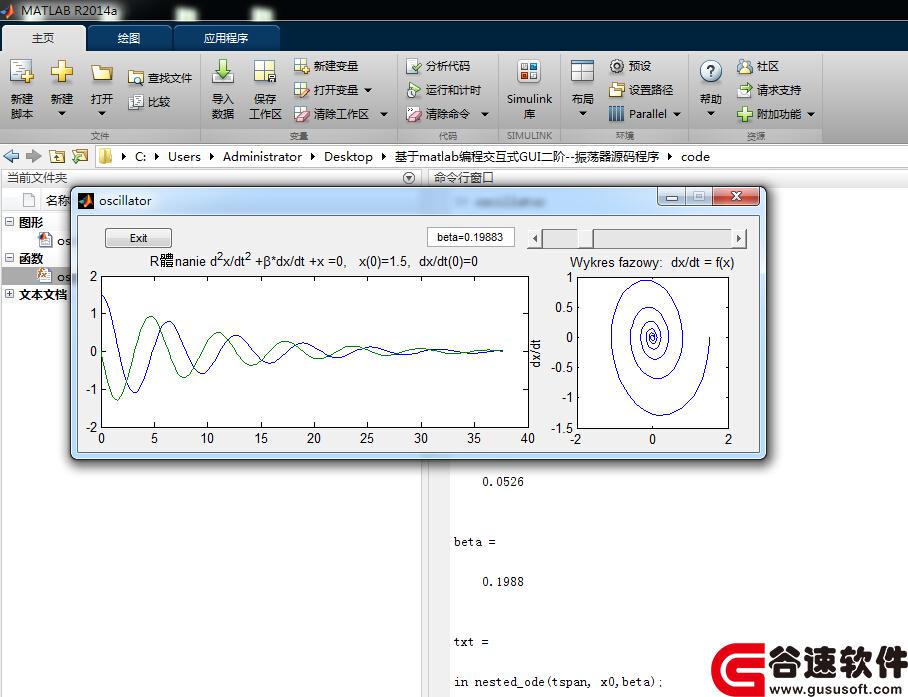Click the phase plot in oscillator window
908x697 pixels.
click(653, 352)
